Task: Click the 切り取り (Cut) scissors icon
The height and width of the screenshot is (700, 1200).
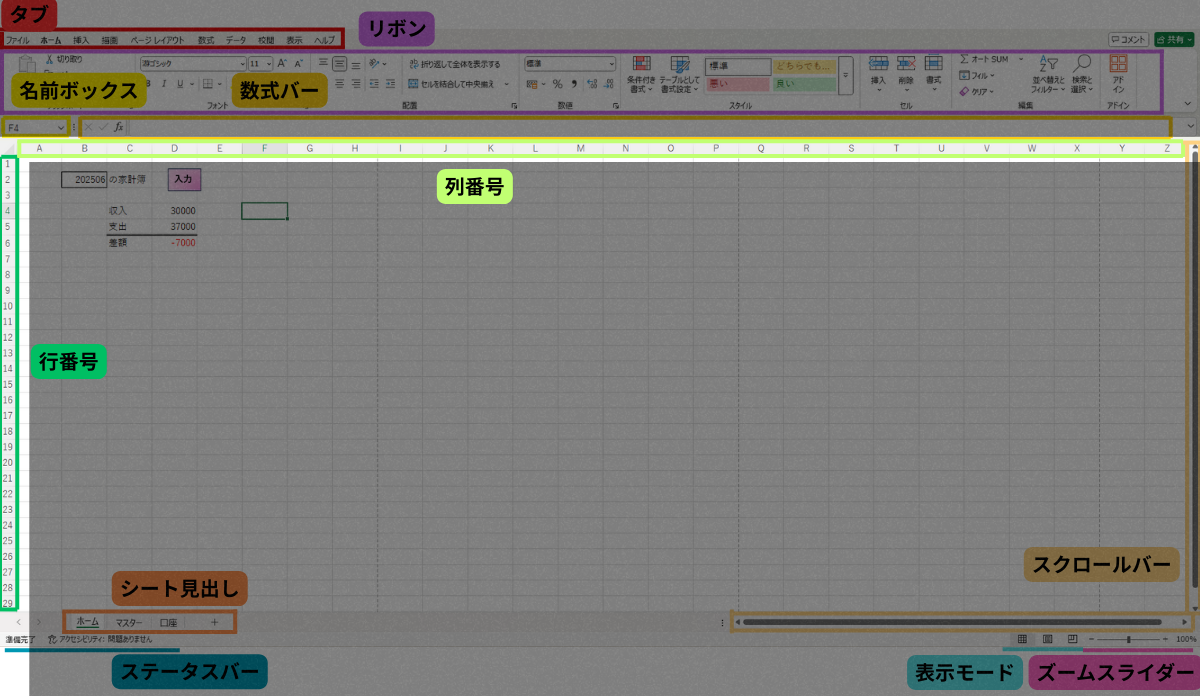Action: click(48, 60)
